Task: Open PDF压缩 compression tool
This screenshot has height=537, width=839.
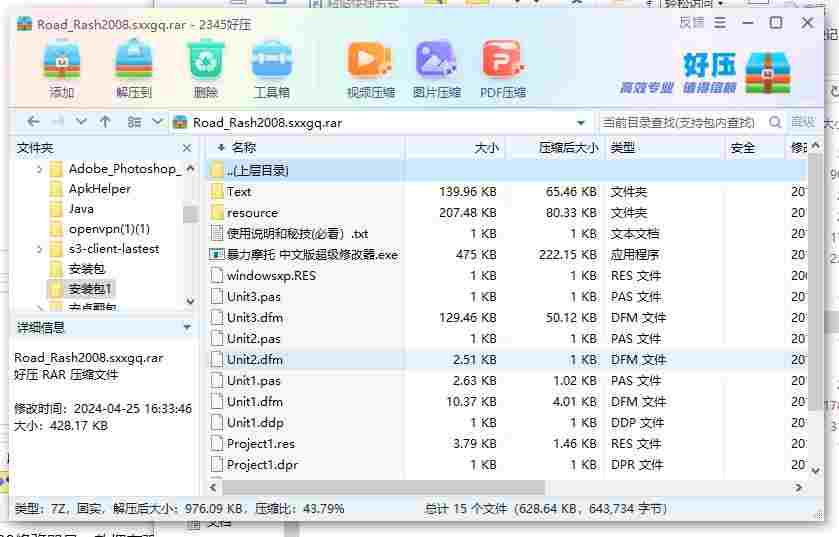Action: coord(503,68)
